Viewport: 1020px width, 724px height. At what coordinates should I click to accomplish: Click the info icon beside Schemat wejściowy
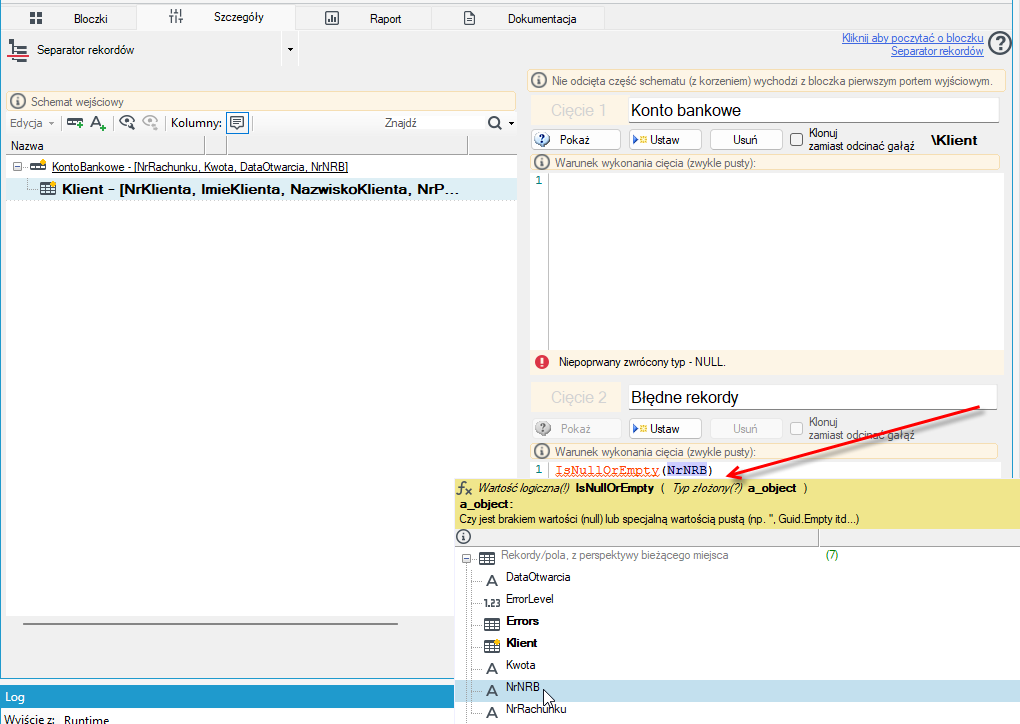[18, 101]
